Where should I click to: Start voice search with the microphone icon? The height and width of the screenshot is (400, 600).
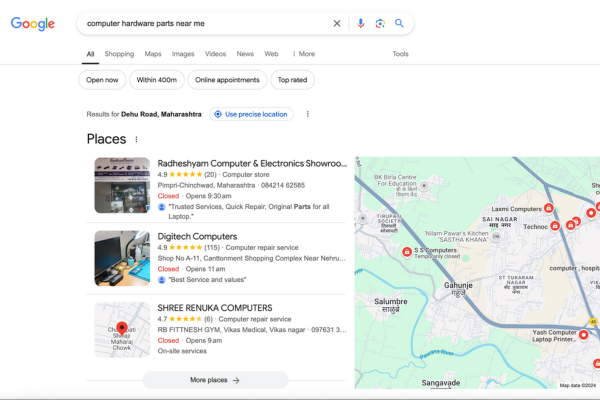[360, 23]
